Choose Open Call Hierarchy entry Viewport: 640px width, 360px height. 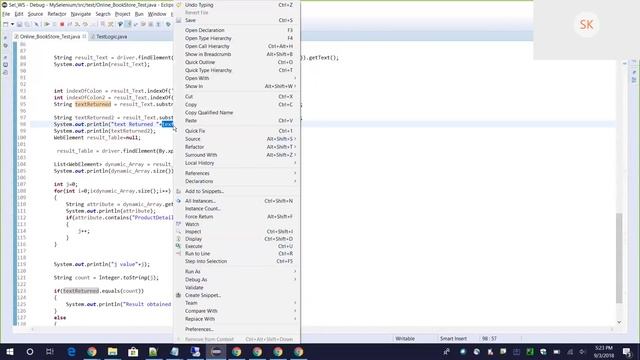237,46
